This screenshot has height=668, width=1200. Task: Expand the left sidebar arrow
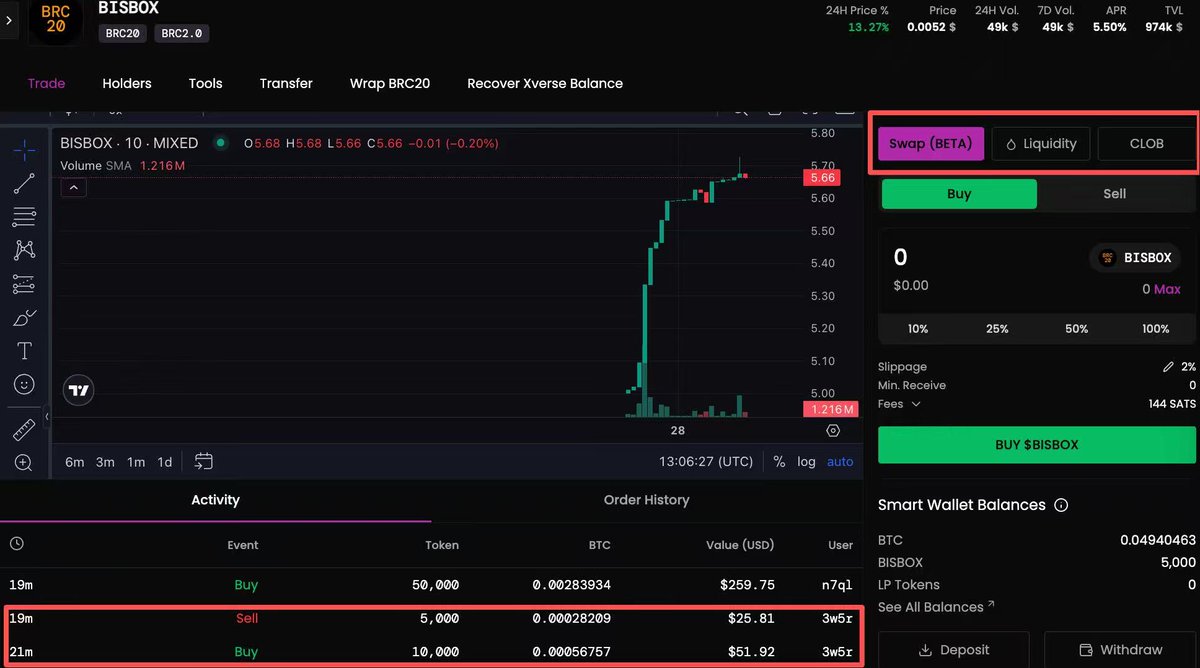[8, 19]
